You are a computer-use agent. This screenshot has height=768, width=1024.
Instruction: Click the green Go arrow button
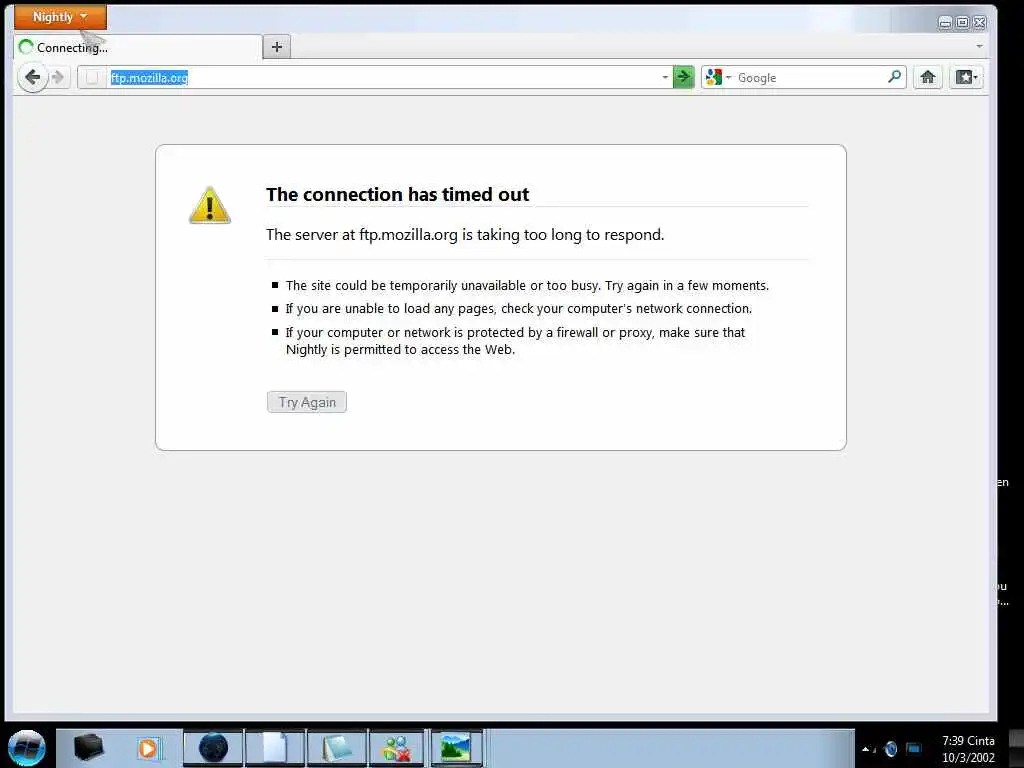coord(683,78)
